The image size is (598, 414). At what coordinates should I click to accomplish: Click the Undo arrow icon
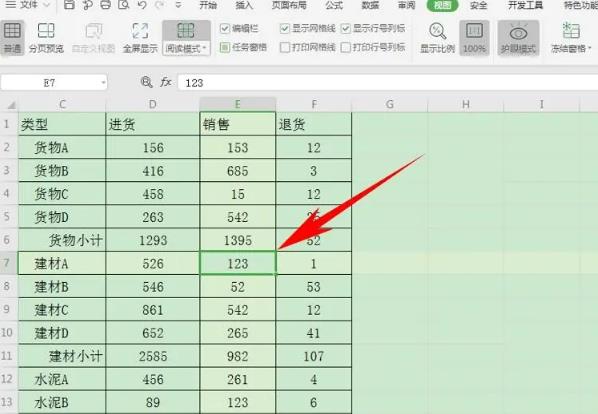tap(141, 5)
